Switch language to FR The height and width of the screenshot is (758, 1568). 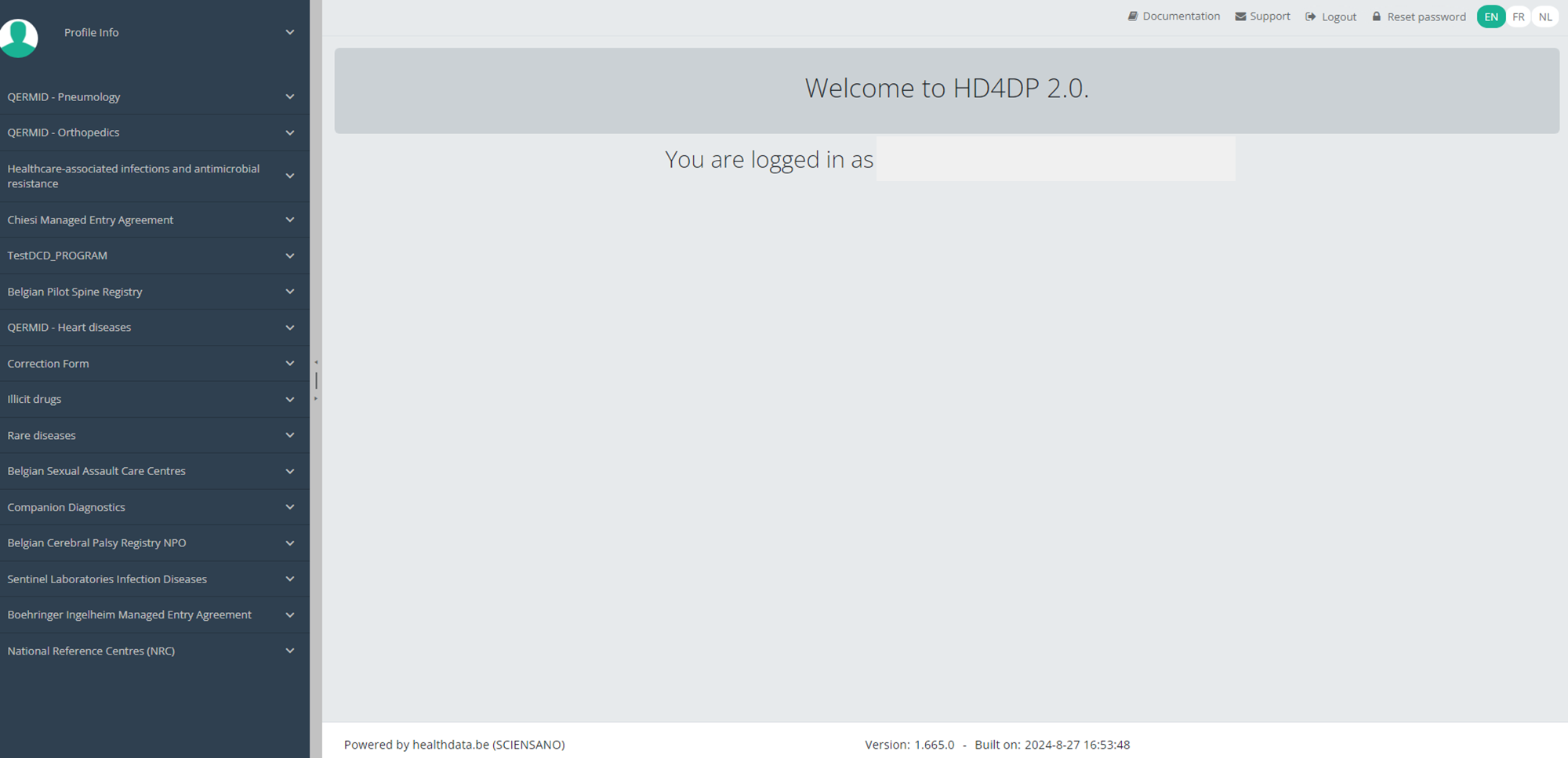click(x=1519, y=16)
